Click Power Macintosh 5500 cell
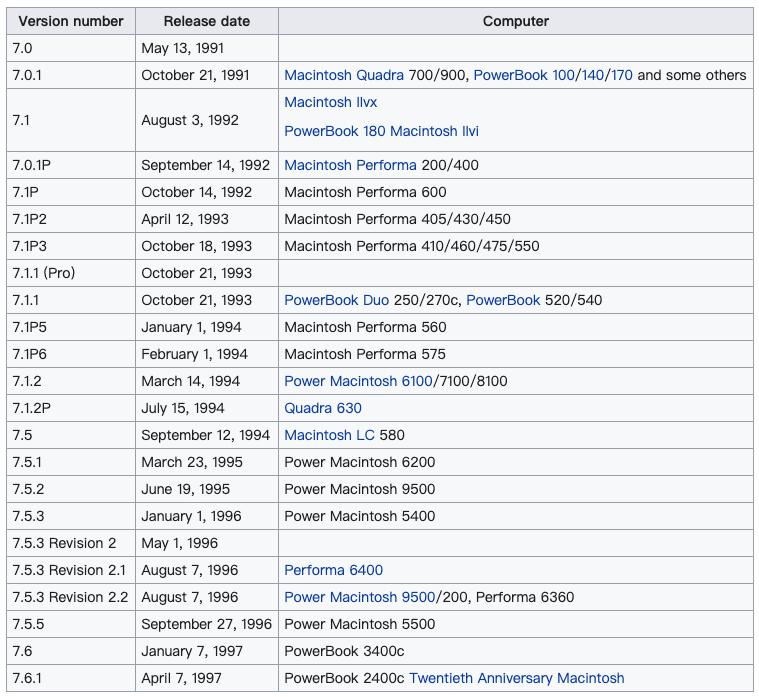 (516, 624)
